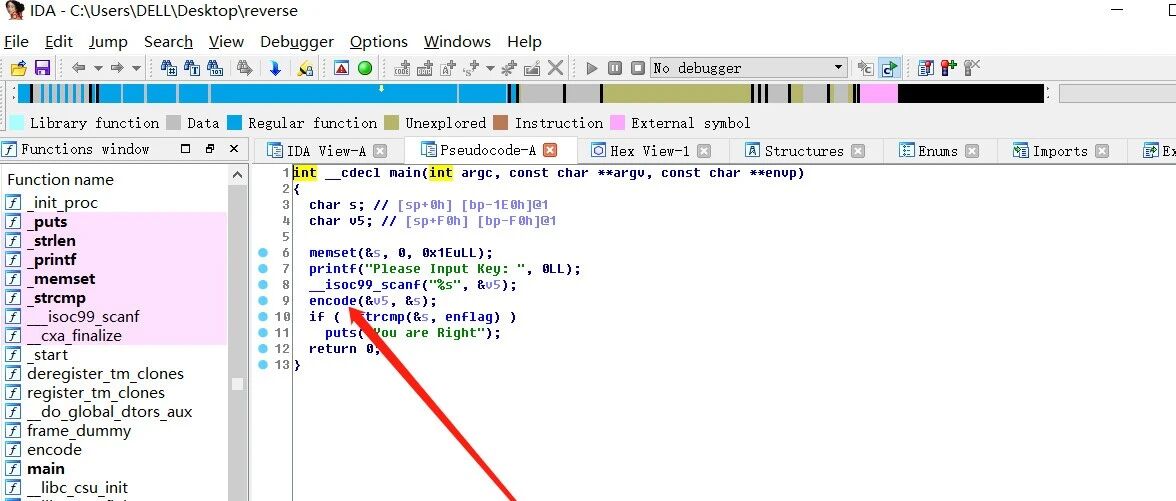The height and width of the screenshot is (501, 1176).
Task: Click the breakpoint list icon
Action: (x=926, y=68)
